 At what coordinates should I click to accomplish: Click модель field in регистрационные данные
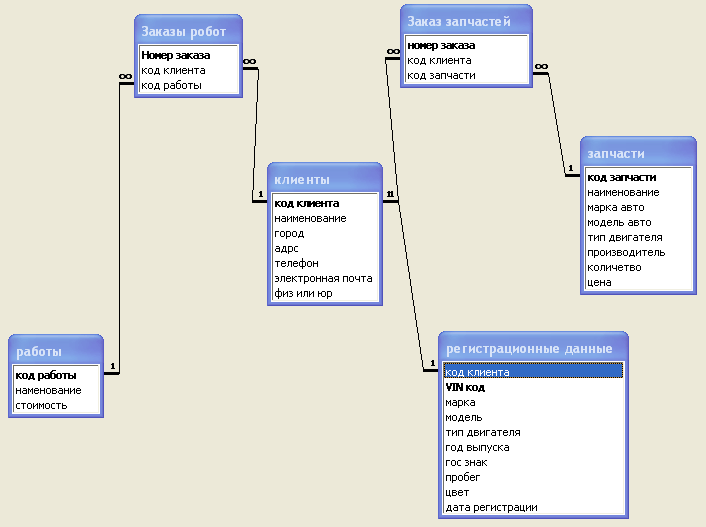(533, 417)
